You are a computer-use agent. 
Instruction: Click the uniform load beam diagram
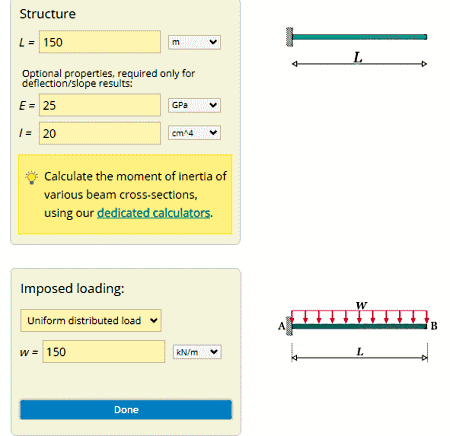click(x=357, y=331)
